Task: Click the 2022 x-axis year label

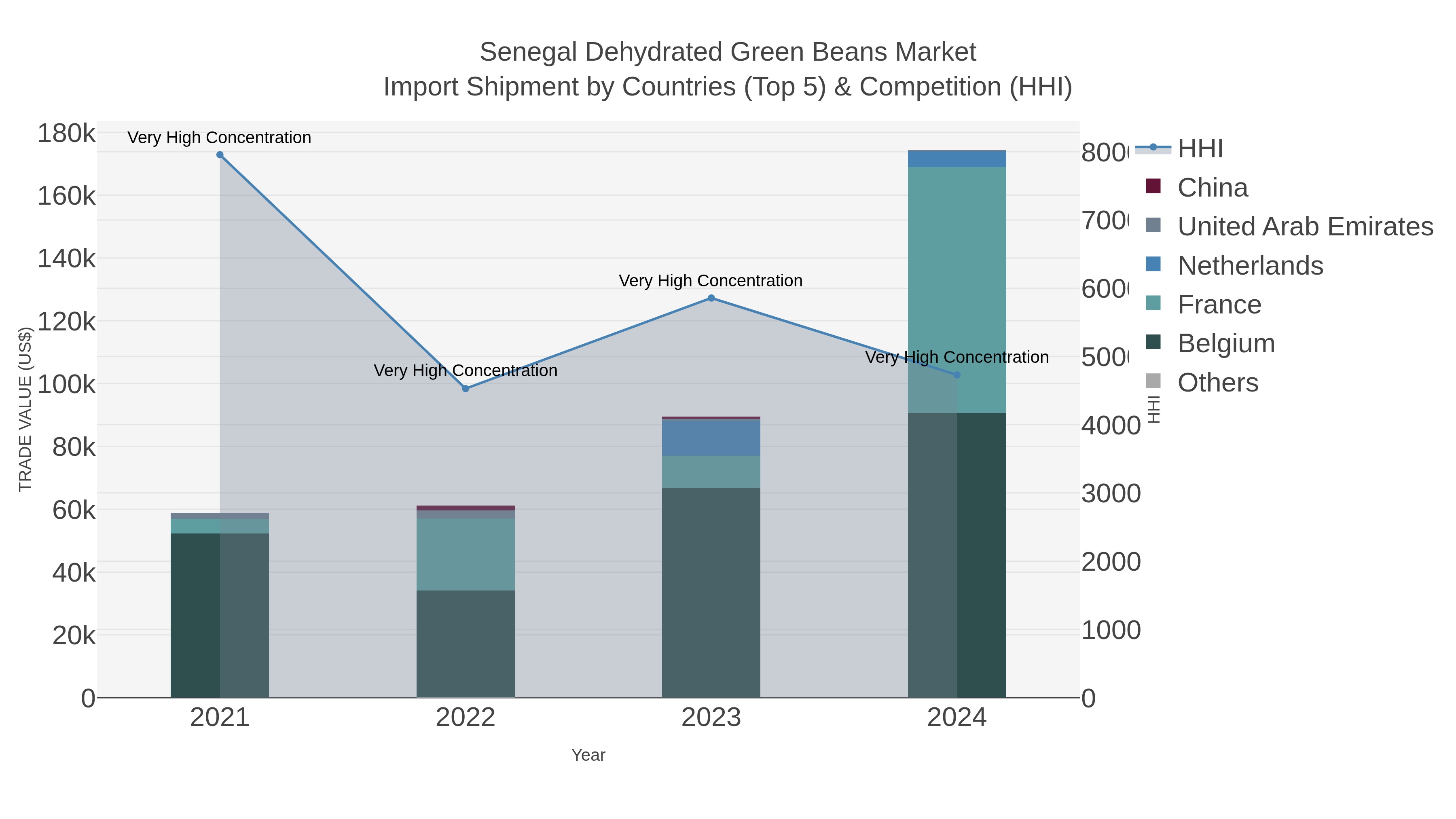Action: [x=466, y=718]
